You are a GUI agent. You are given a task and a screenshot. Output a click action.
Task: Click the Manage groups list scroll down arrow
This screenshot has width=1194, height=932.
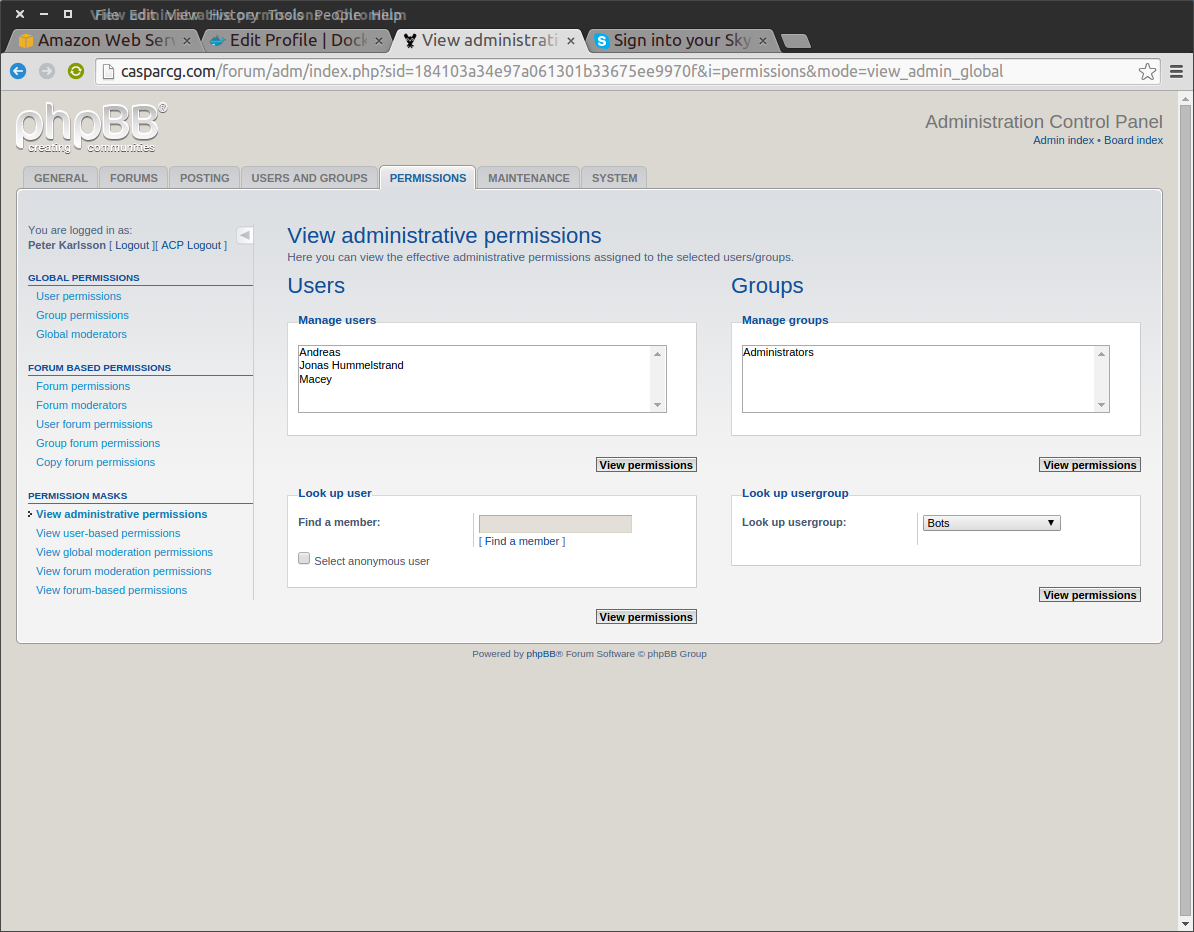click(1101, 405)
